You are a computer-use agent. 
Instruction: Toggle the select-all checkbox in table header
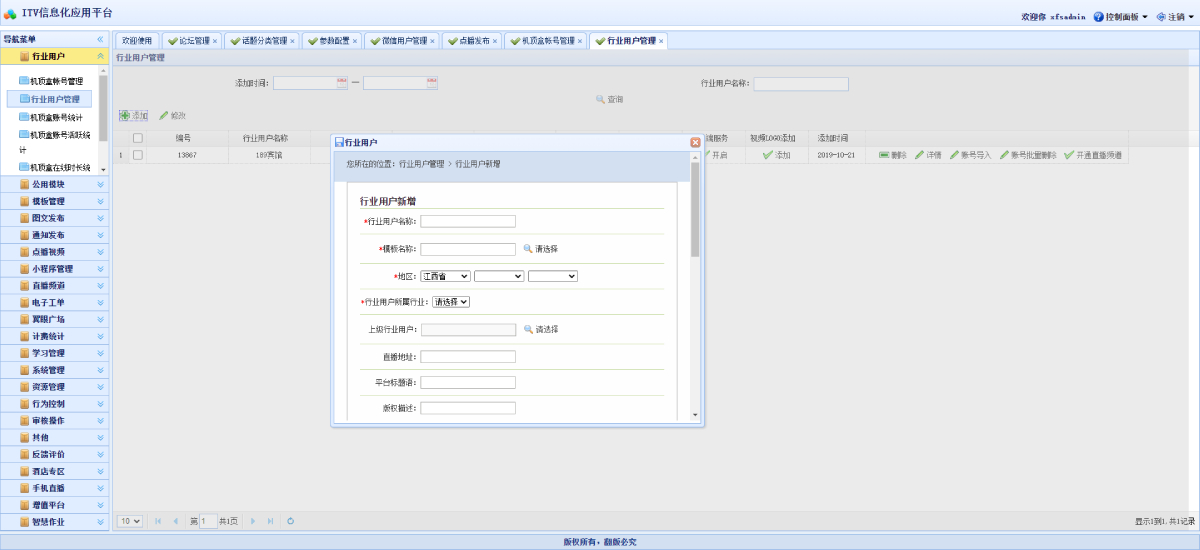click(x=138, y=138)
